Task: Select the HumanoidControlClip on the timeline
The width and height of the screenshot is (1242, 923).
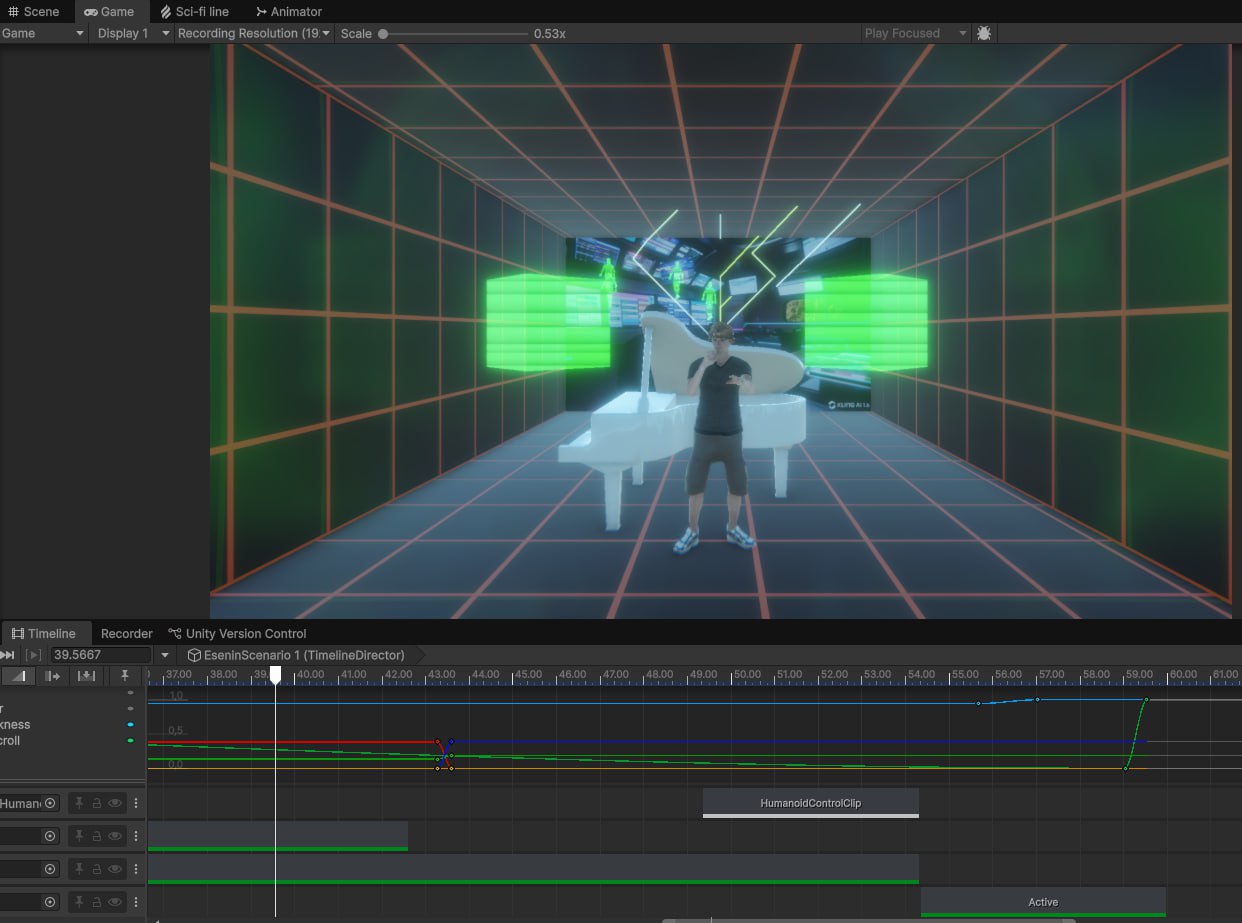Action: click(x=810, y=802)
